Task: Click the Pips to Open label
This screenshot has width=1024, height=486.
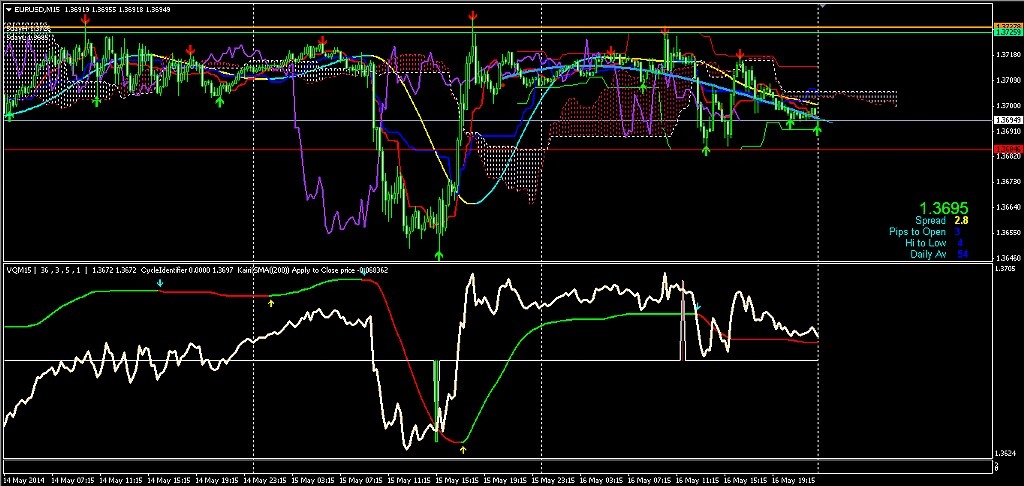Action: point(917,232)
